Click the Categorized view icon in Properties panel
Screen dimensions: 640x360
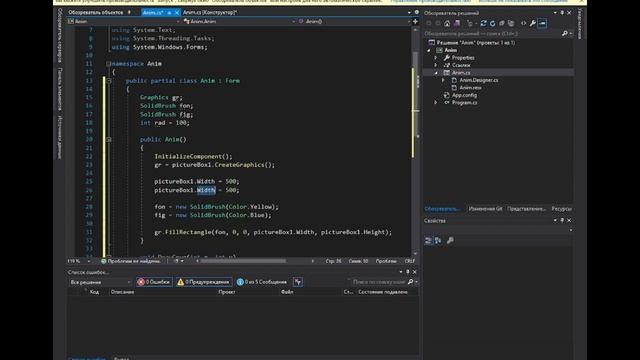[428, 240]
